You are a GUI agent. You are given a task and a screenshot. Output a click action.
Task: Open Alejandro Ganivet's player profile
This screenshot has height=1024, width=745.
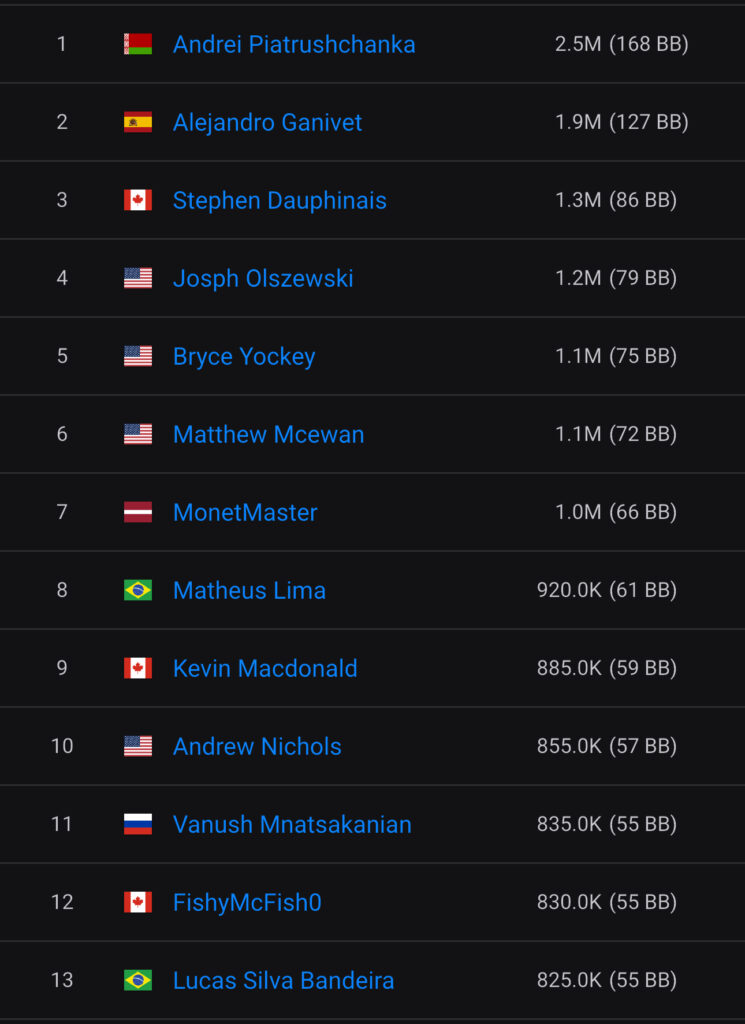click(x=267, y=122)
